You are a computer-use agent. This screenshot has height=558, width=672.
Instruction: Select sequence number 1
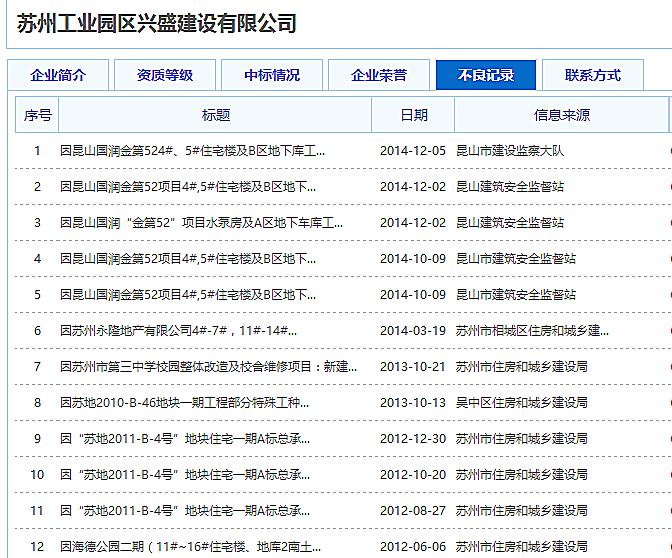37,151
